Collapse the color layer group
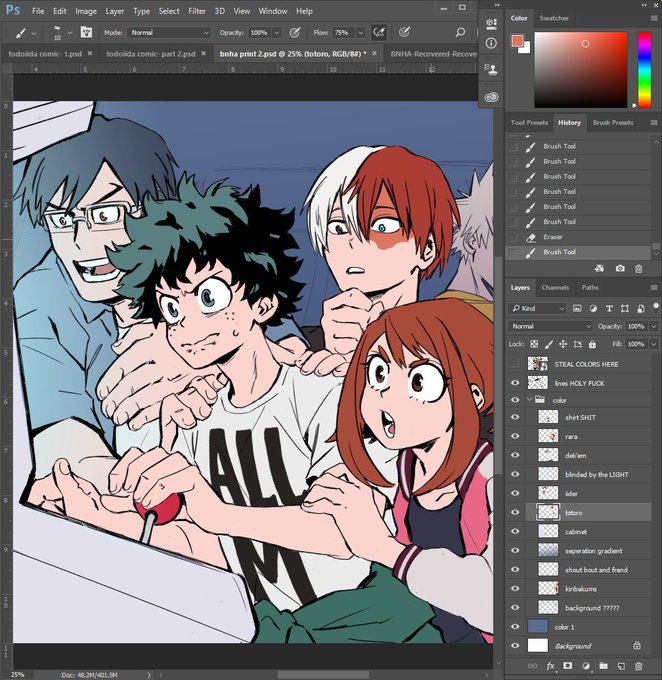Image resolution: width=662 pixels, height=680 pixels. click(x=529, y=399)
